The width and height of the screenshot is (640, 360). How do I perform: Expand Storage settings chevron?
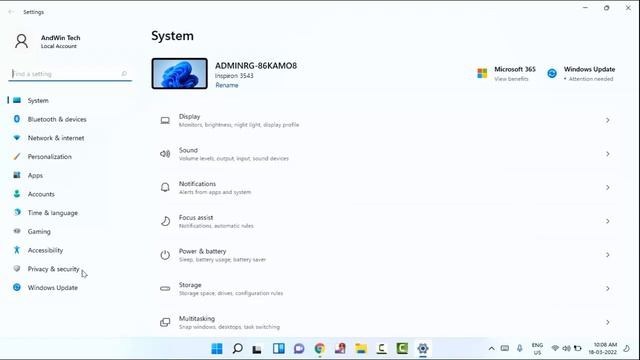coord(608,289)
